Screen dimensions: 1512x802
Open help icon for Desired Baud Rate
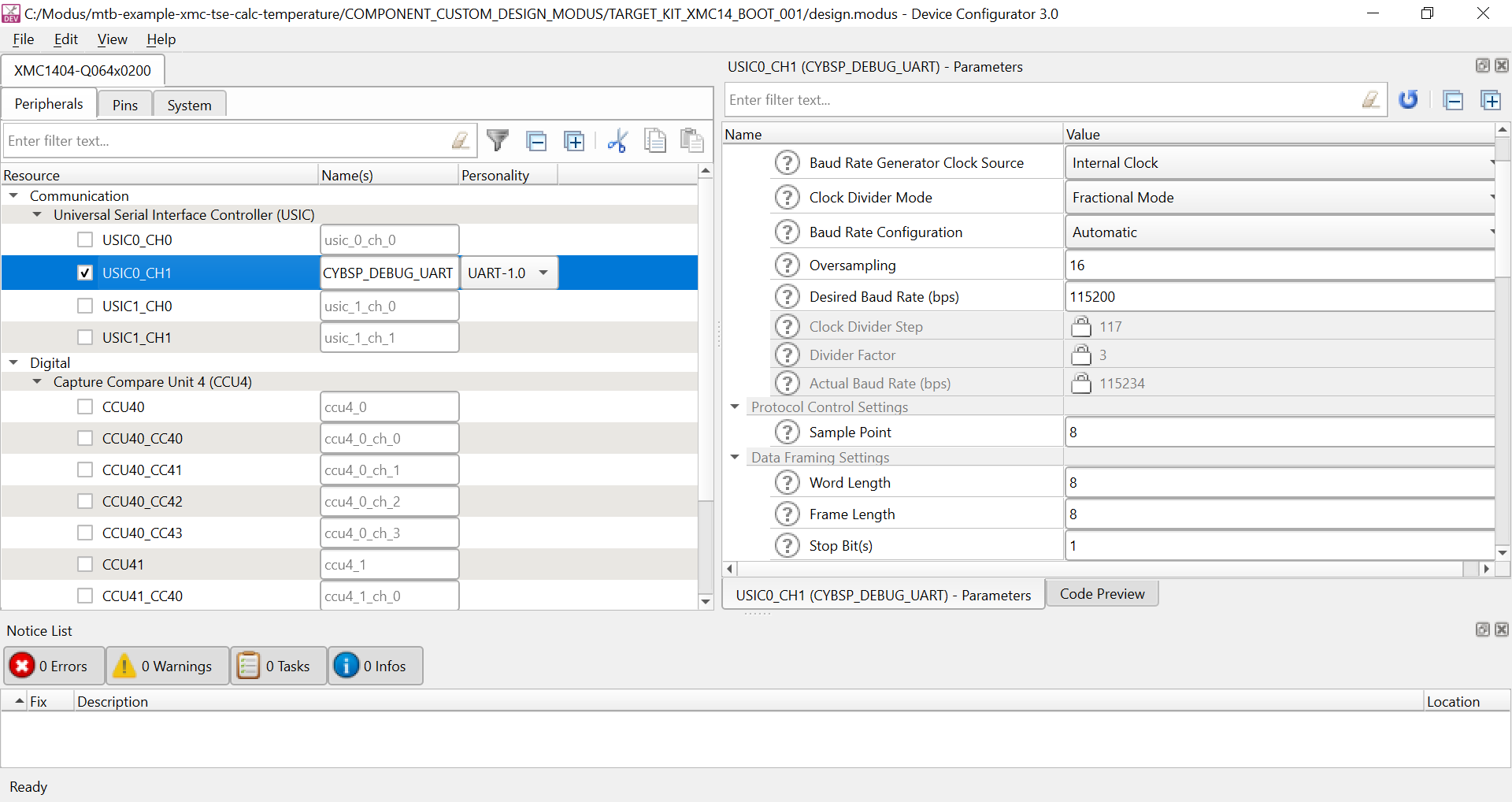click(x=787, y=297)
